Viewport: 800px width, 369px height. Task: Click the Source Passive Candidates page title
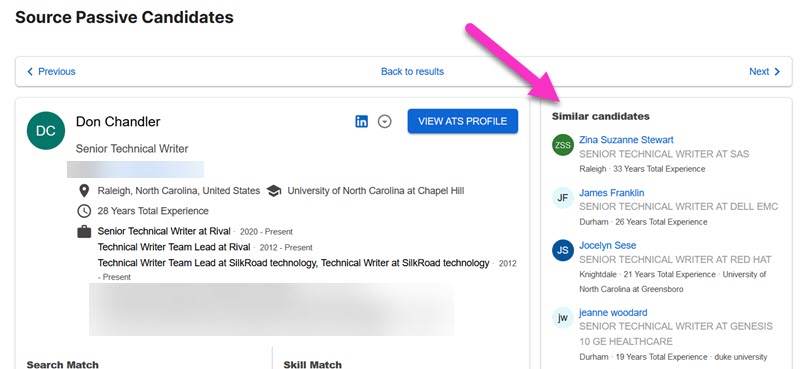tap(124, 17)
